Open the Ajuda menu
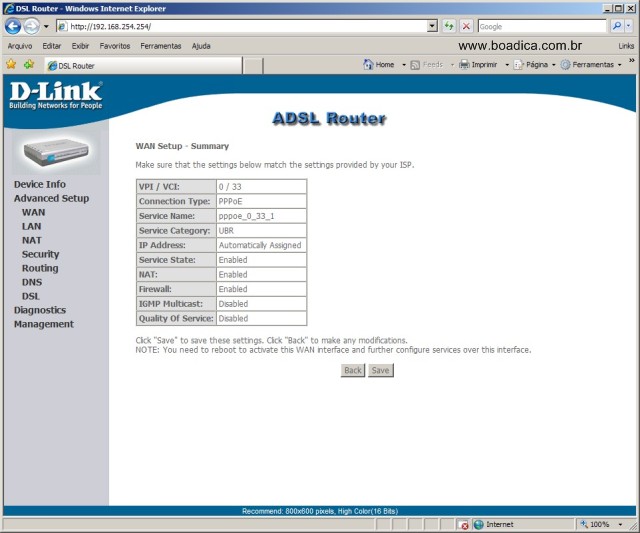Screen dimensions: 640x533 201,46
